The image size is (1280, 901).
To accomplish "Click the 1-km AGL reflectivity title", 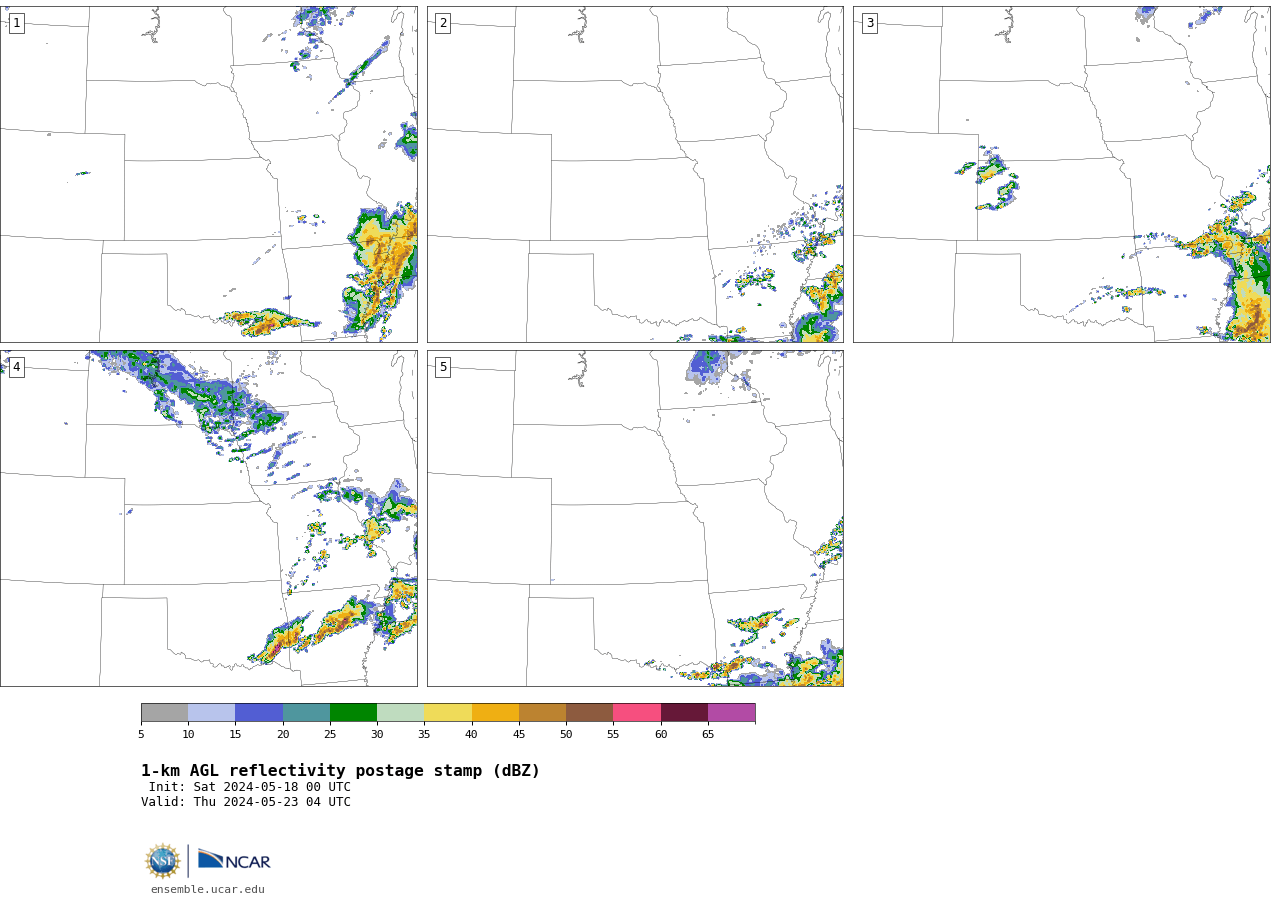I will [x=340, y=771].
